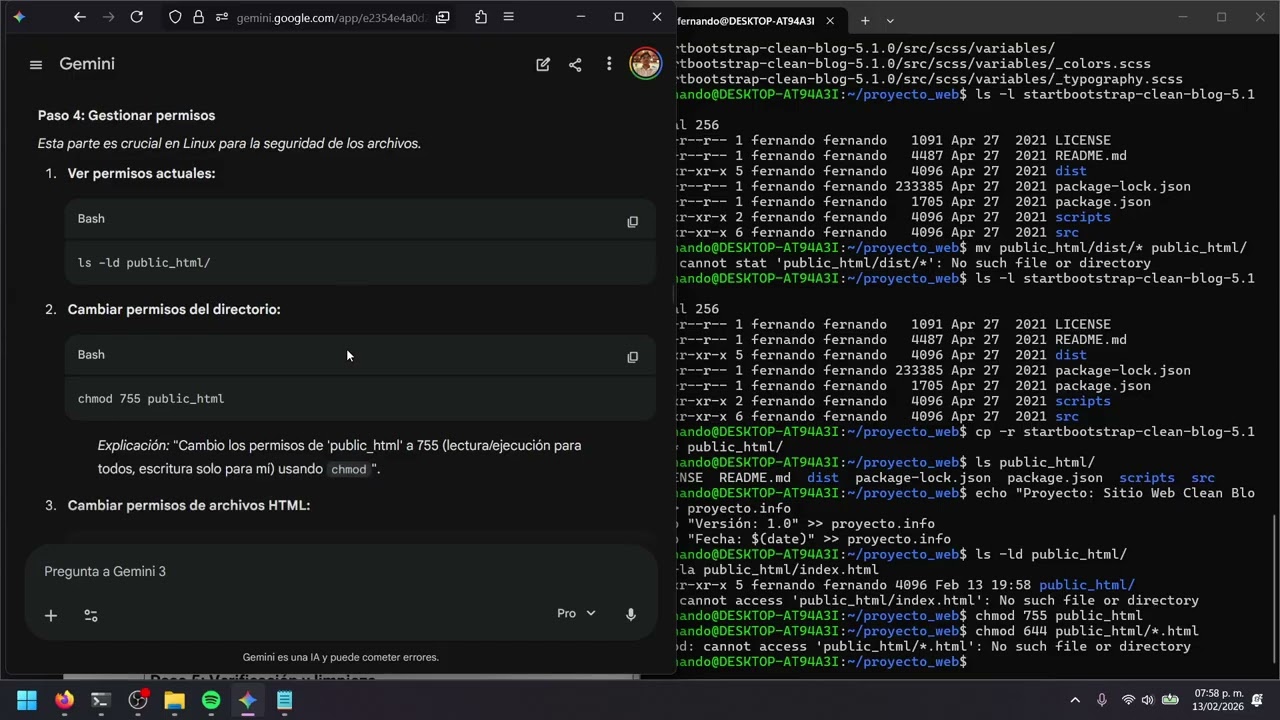Click the volume speaker icon in system tray

(x=1147, y=700)
